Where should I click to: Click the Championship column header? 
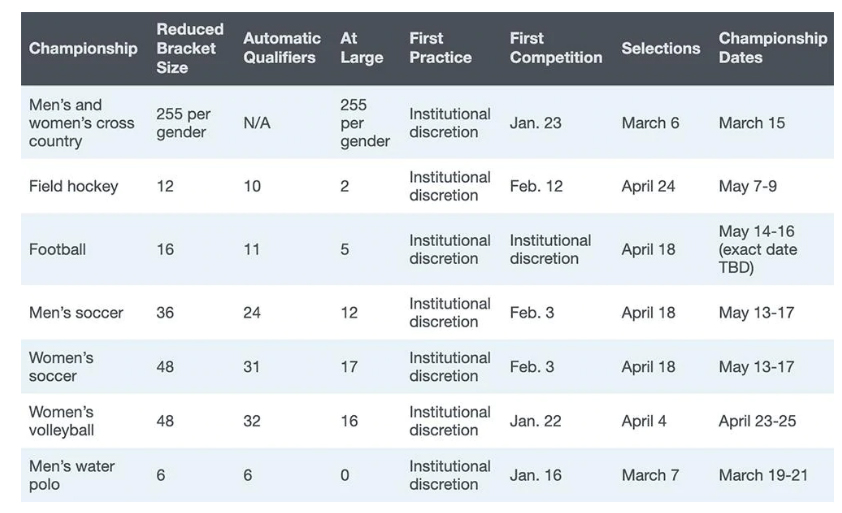(83, 48)
